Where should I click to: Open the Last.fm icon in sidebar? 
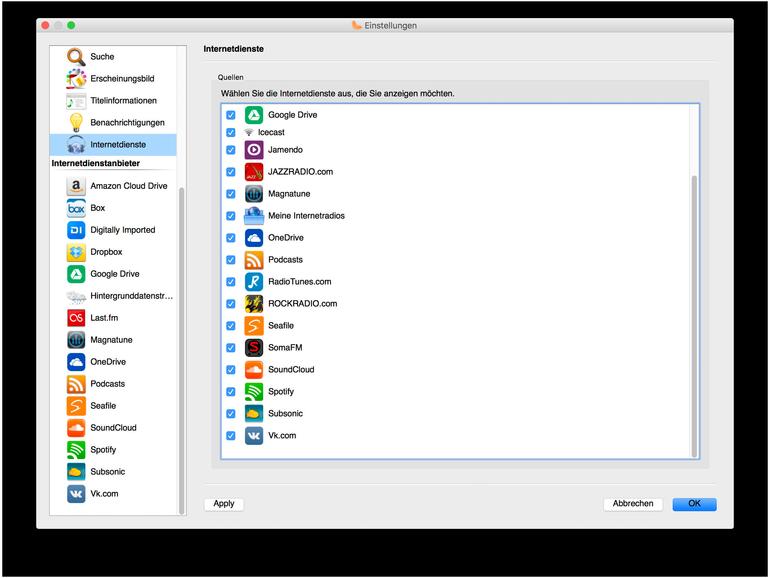click(x=76, y=318)
